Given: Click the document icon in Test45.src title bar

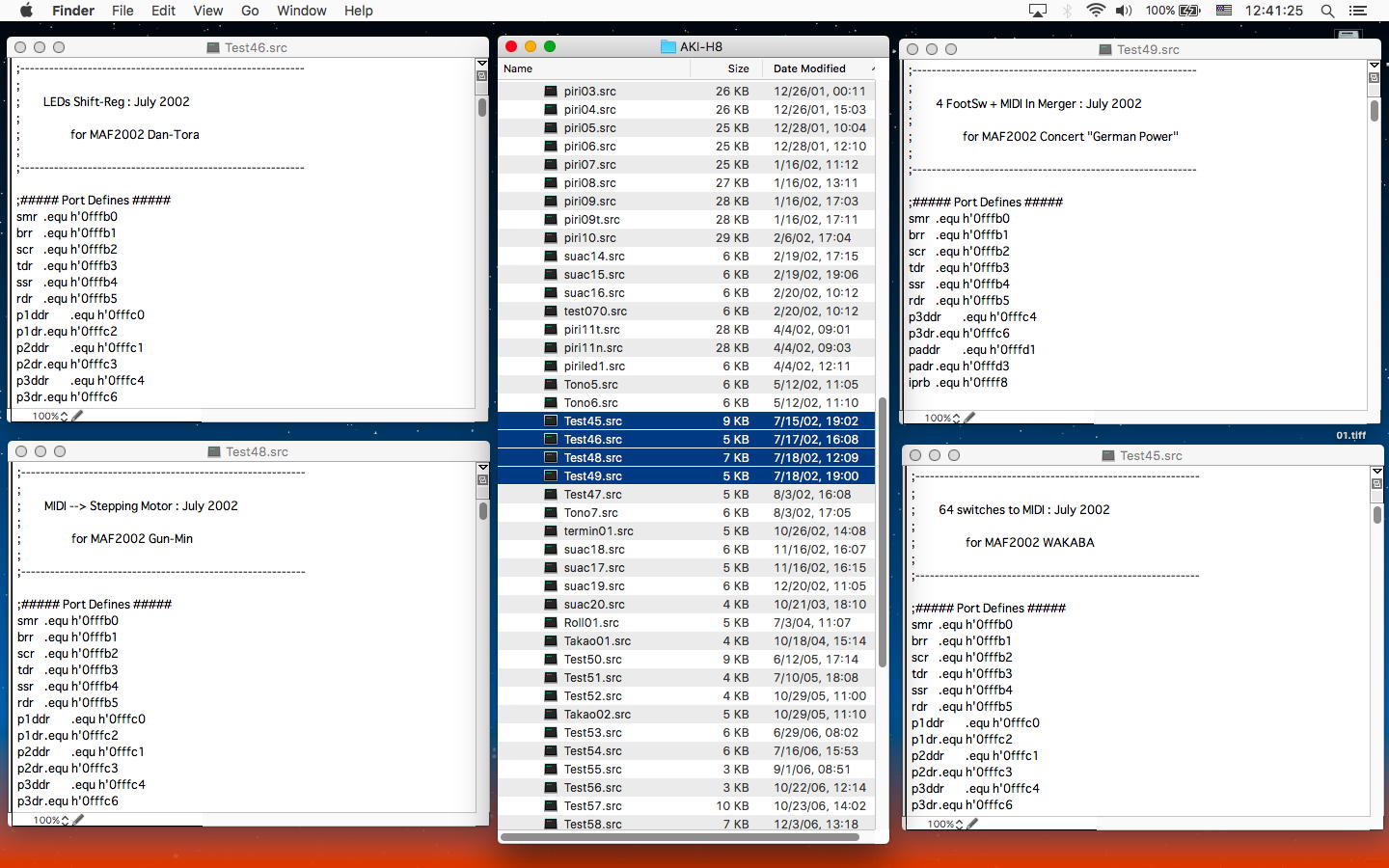Looking at the screenshot, I should [x=1108, y=455].
